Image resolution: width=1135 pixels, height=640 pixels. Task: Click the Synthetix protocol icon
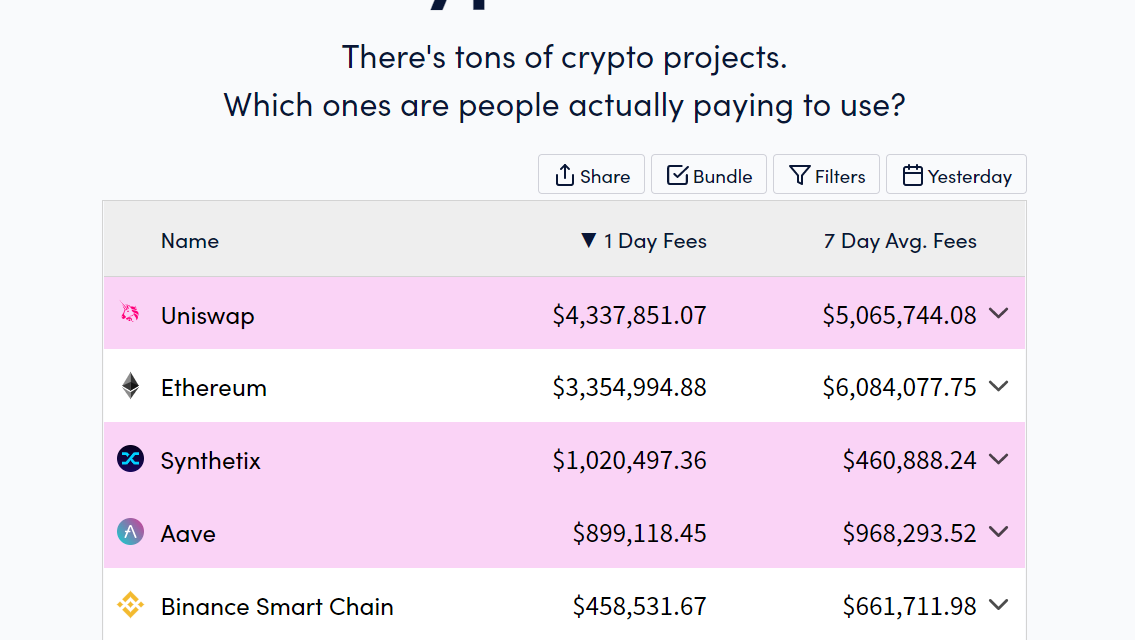pos(129,459)
